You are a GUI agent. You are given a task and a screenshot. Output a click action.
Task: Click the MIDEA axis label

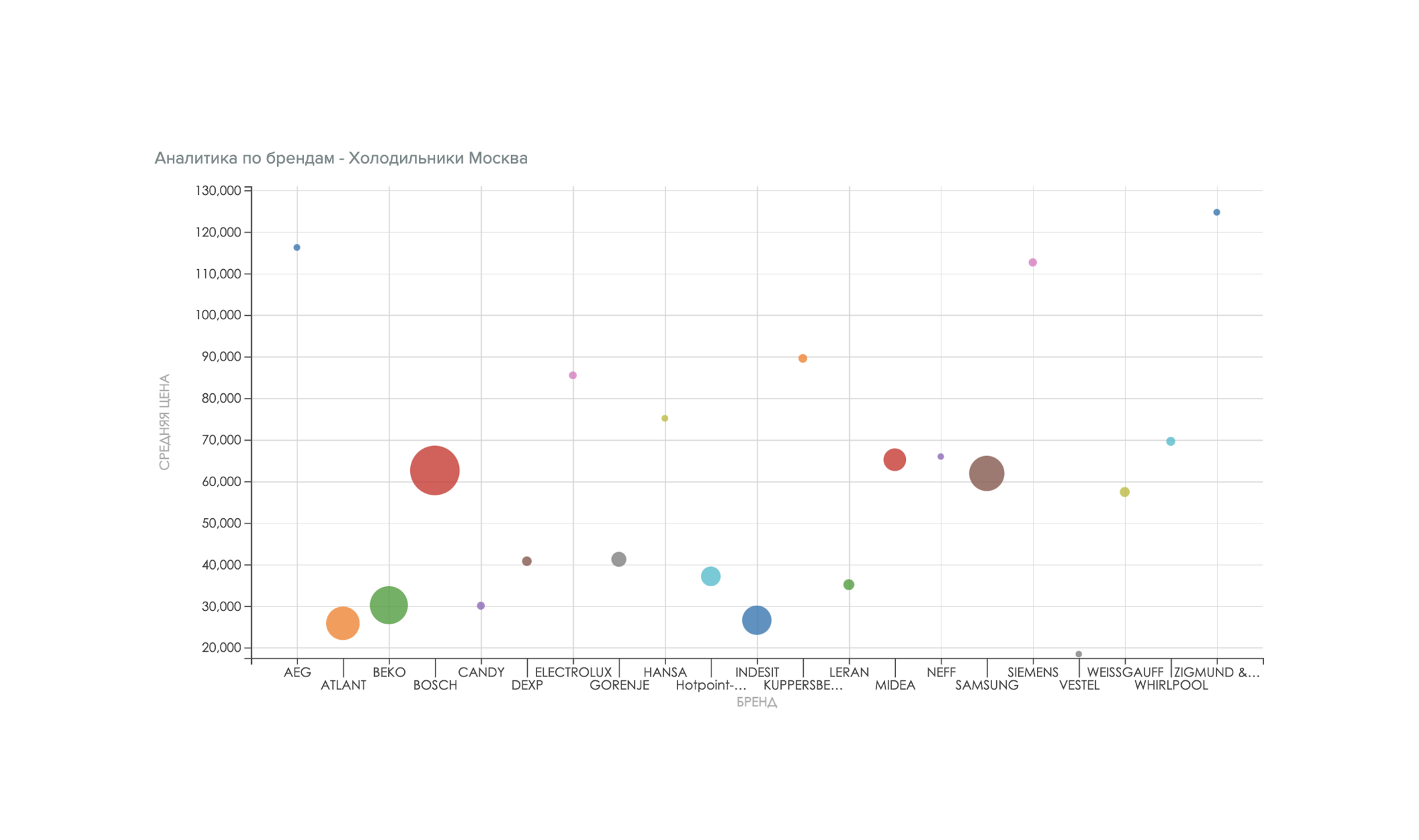coord(895,685)
